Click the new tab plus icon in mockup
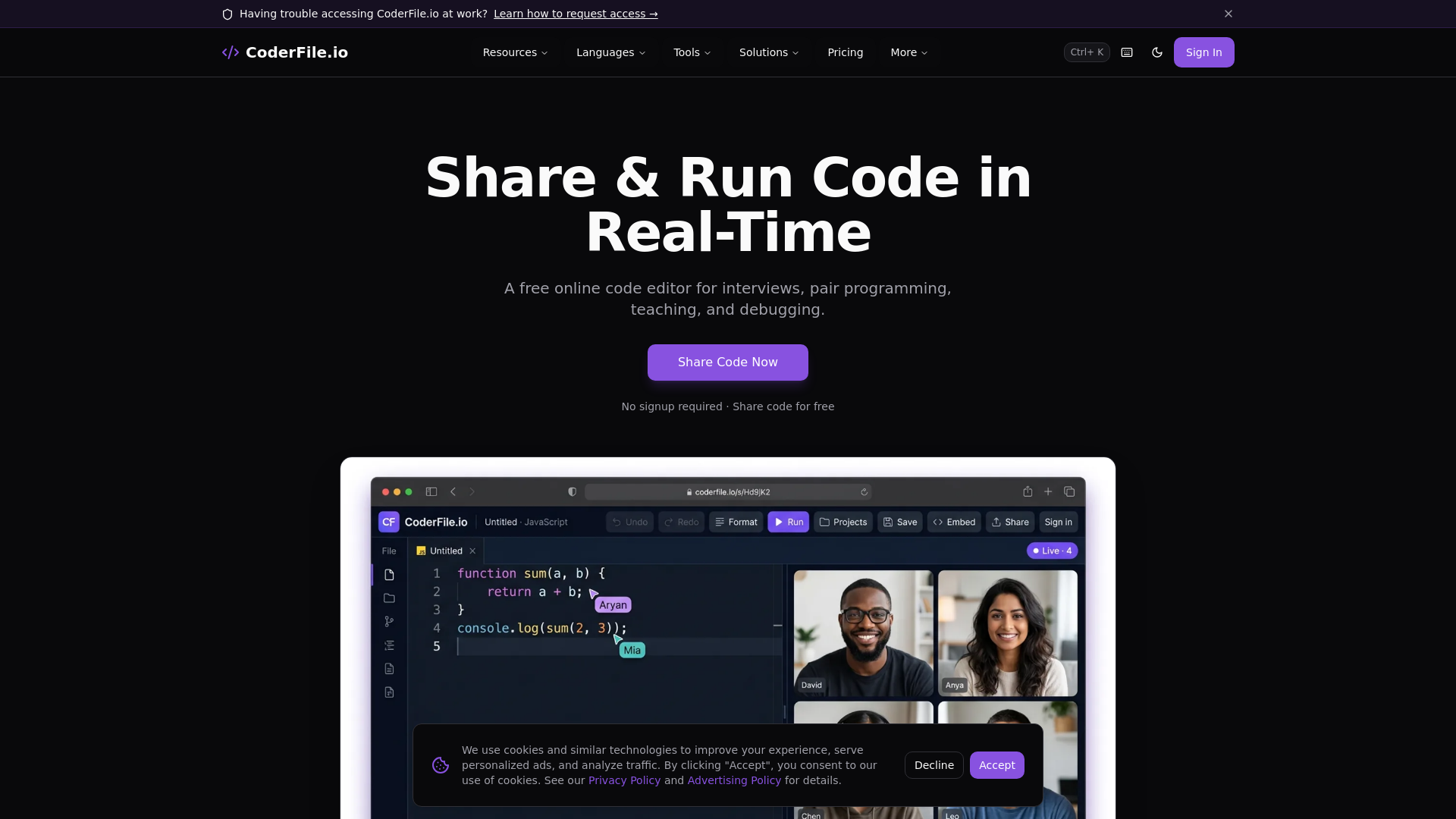Image resolution: width=1456 pixels, height=819 pixels. point(1048,491)
